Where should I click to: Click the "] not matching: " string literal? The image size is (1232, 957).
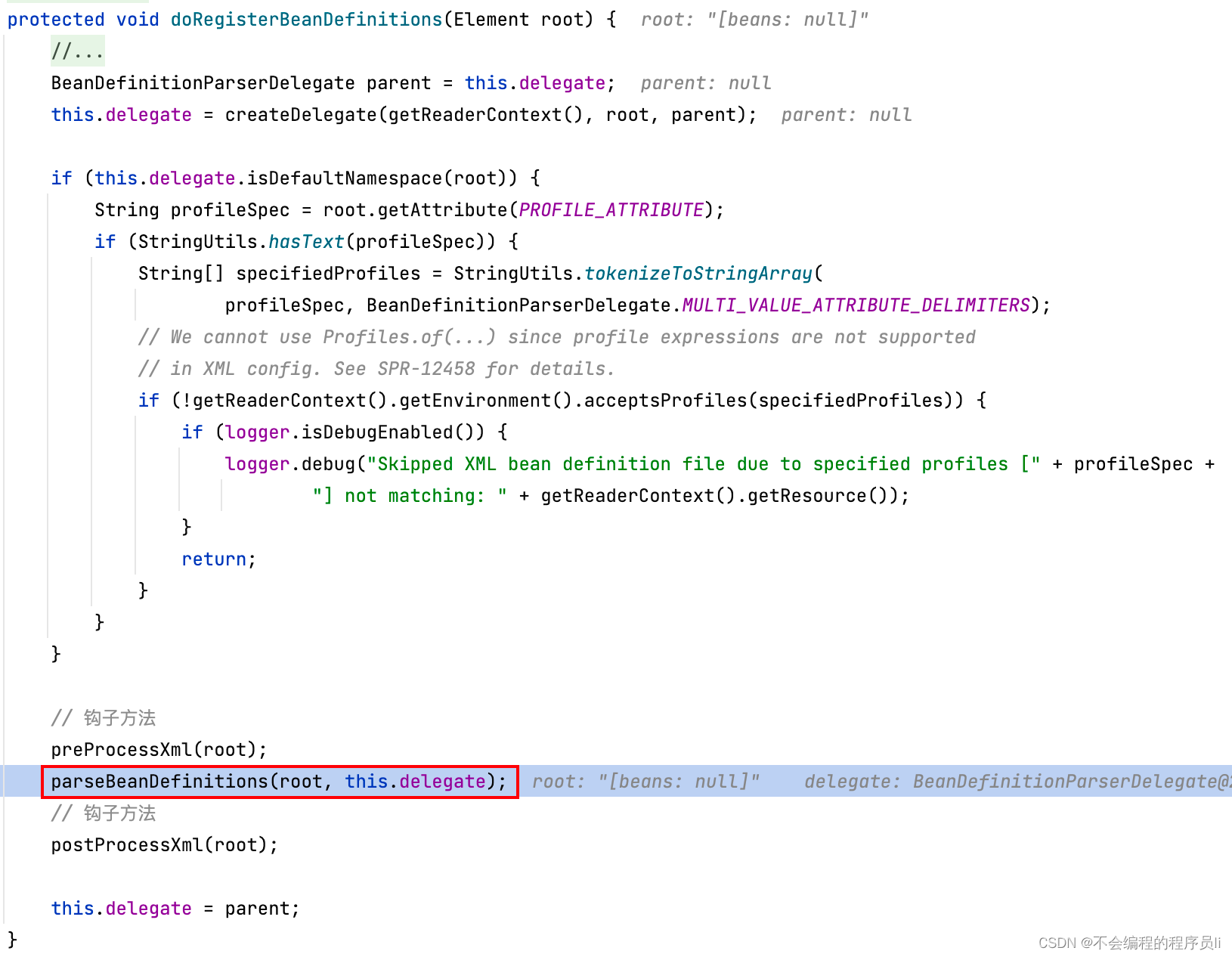(410, 496)
